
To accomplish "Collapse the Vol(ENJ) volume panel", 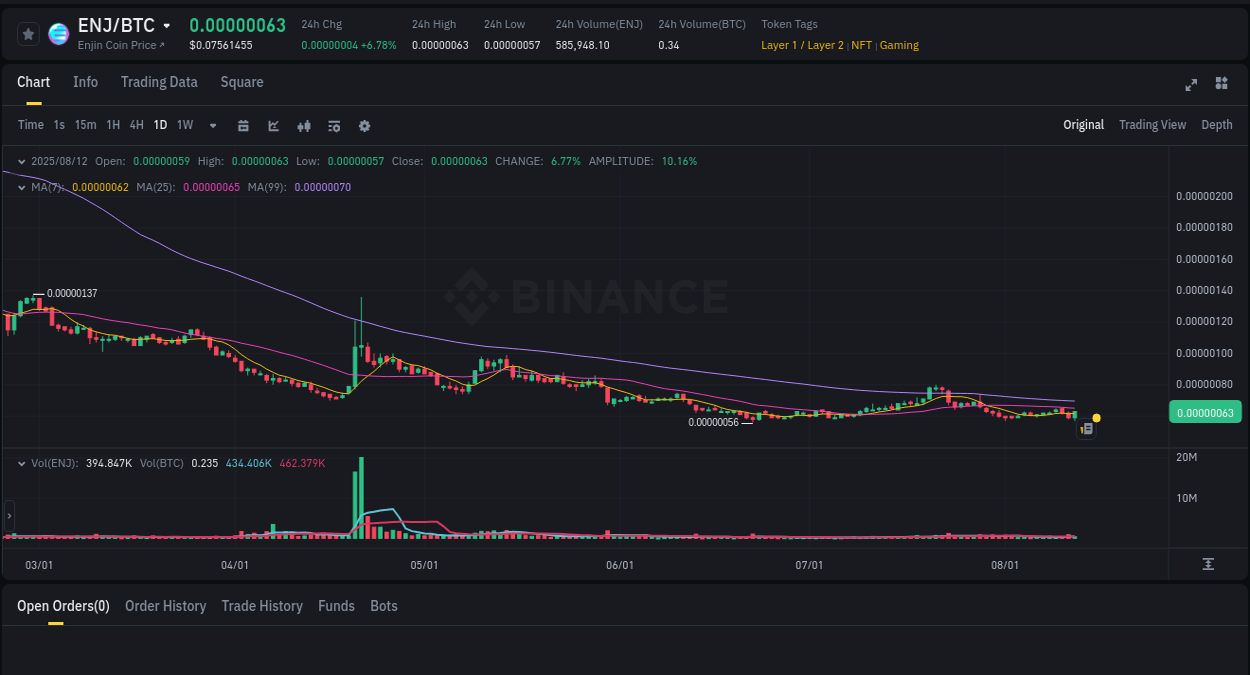I will (x=21, y=462).
